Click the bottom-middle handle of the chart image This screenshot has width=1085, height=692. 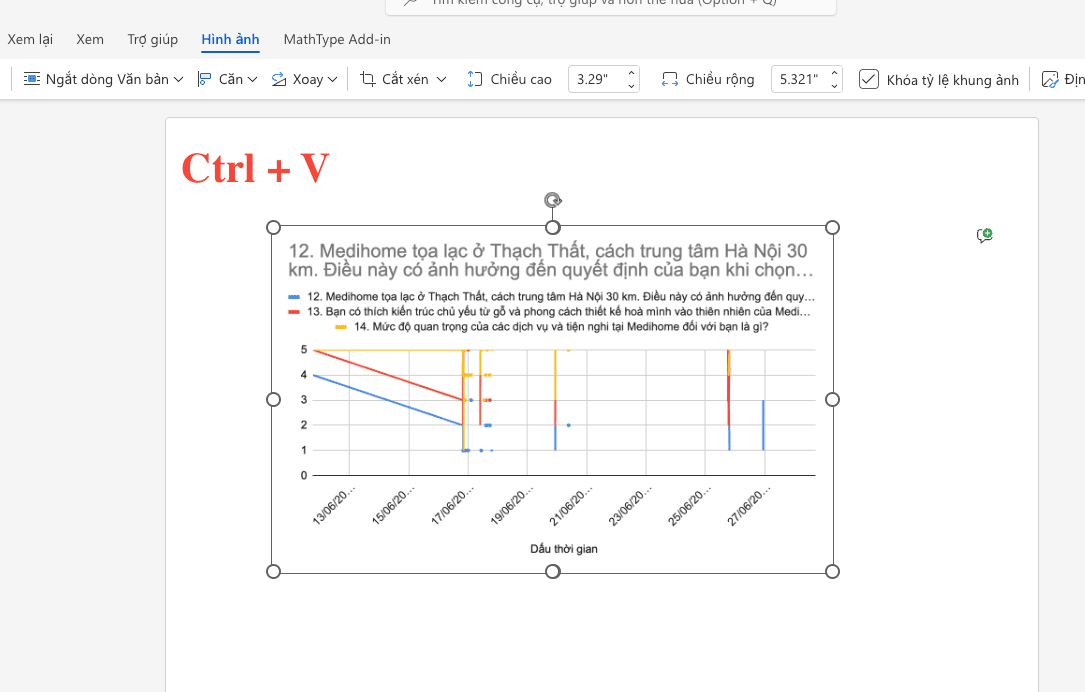[552, 571]
